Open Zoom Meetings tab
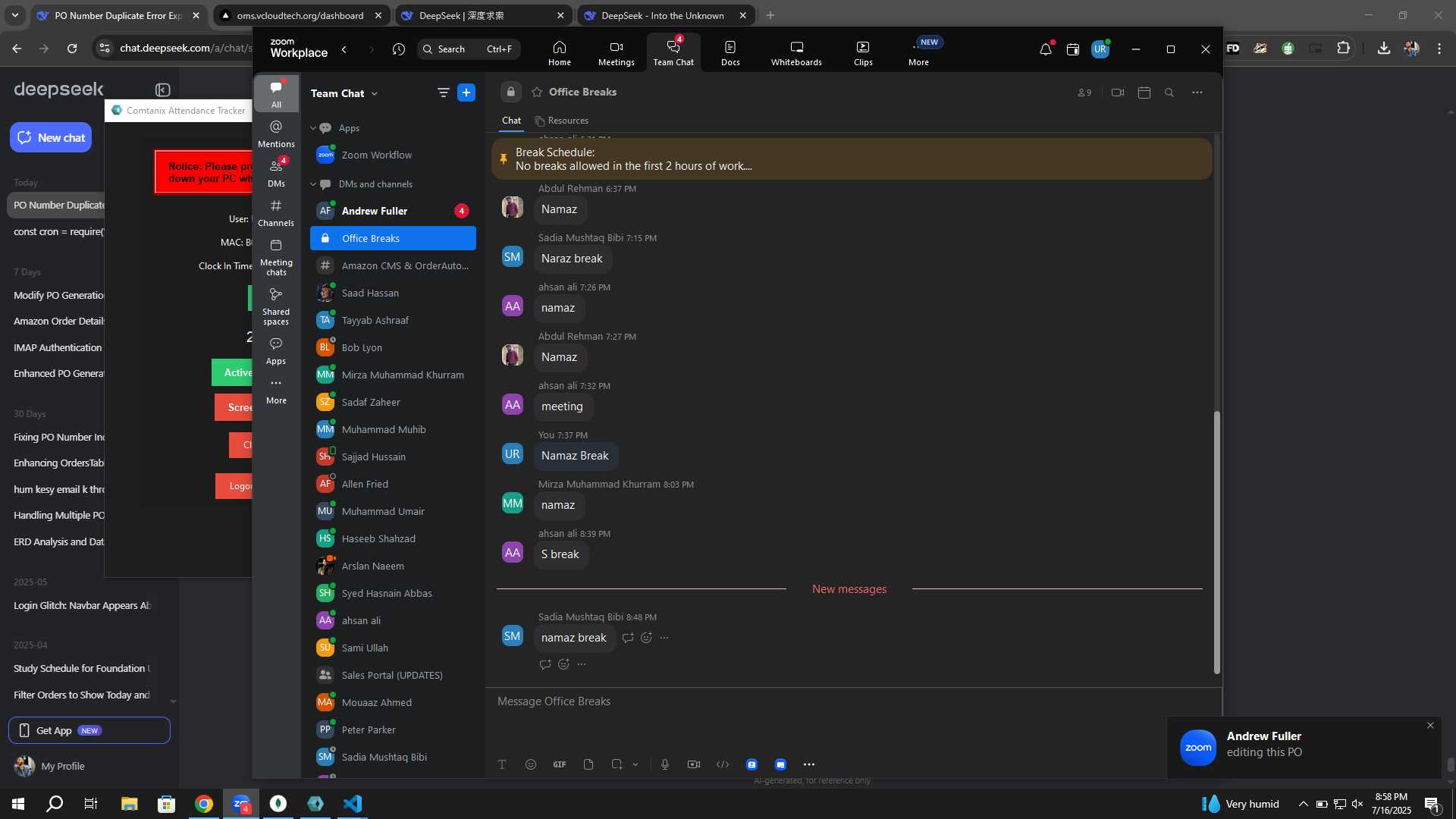 616,53
